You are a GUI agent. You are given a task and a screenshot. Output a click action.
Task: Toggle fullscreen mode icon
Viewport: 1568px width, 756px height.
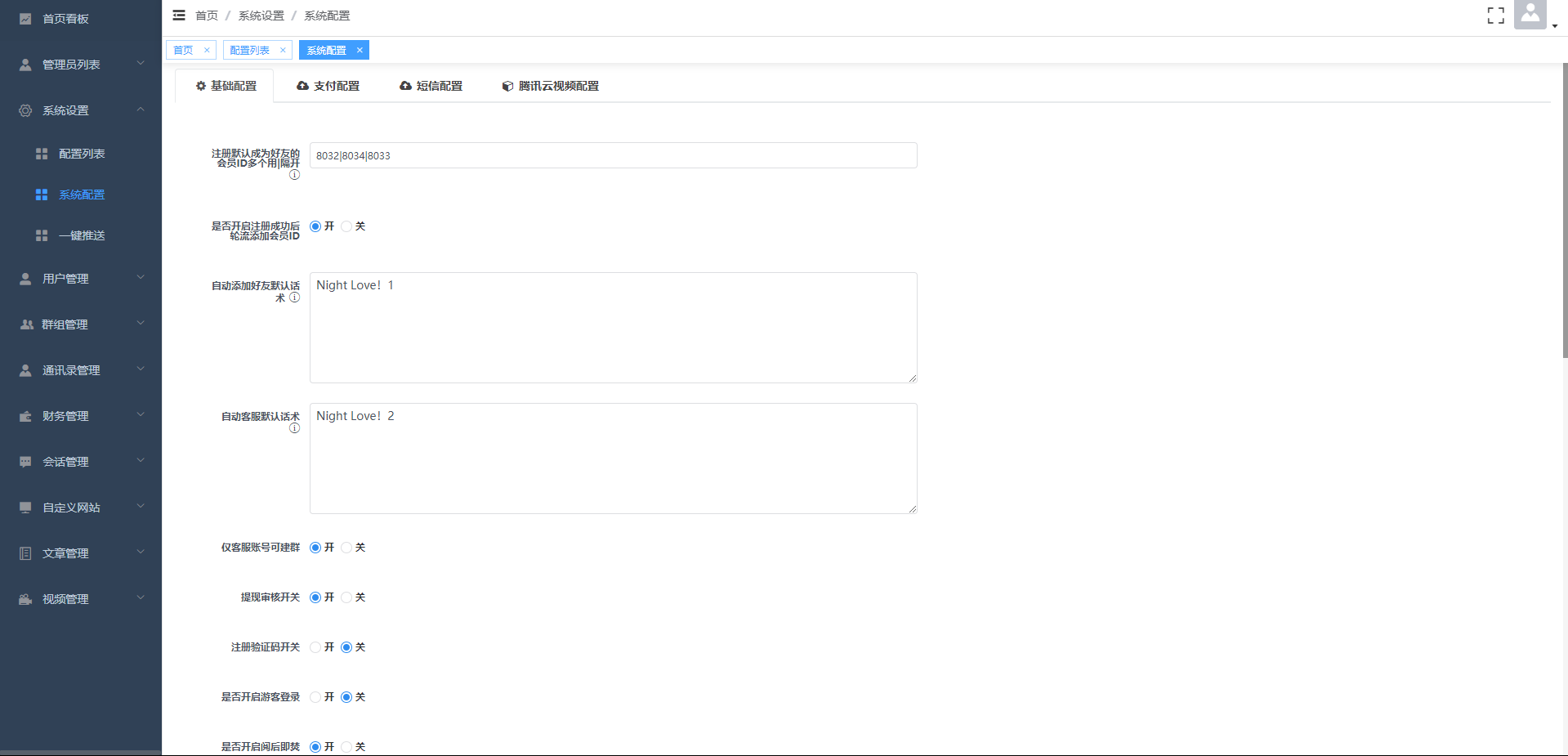[x=1495, y=16]
